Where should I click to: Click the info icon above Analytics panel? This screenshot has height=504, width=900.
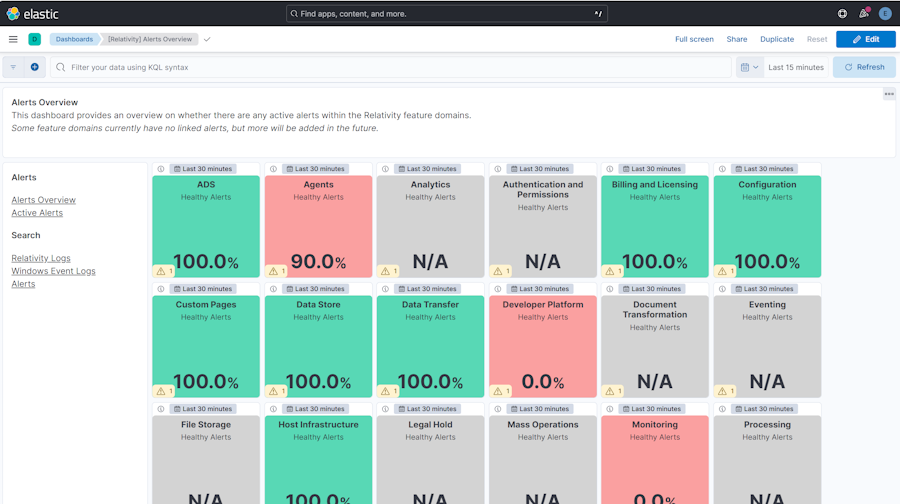click(385, 169)
